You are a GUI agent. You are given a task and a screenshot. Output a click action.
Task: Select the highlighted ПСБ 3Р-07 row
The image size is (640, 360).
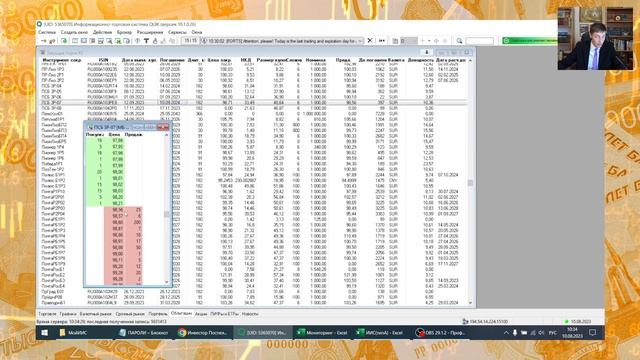253,102
